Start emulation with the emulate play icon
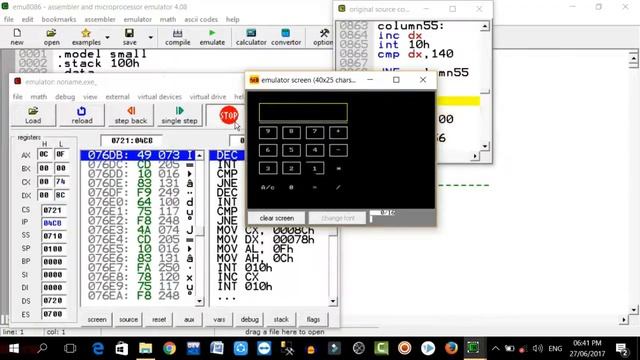 (x=212, y=37)
